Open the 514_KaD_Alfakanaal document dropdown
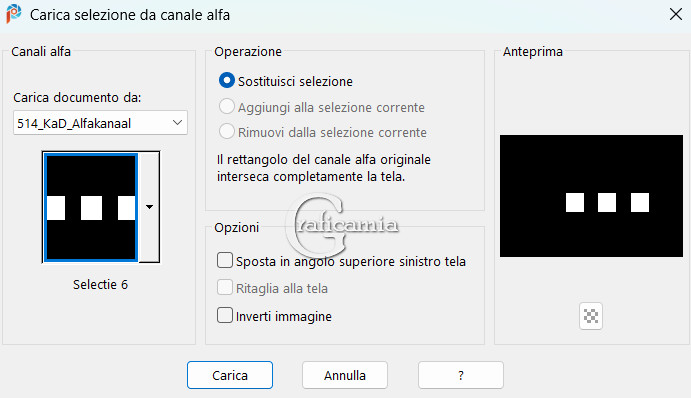This screenshot has height=398, width=691. (100, 123)
